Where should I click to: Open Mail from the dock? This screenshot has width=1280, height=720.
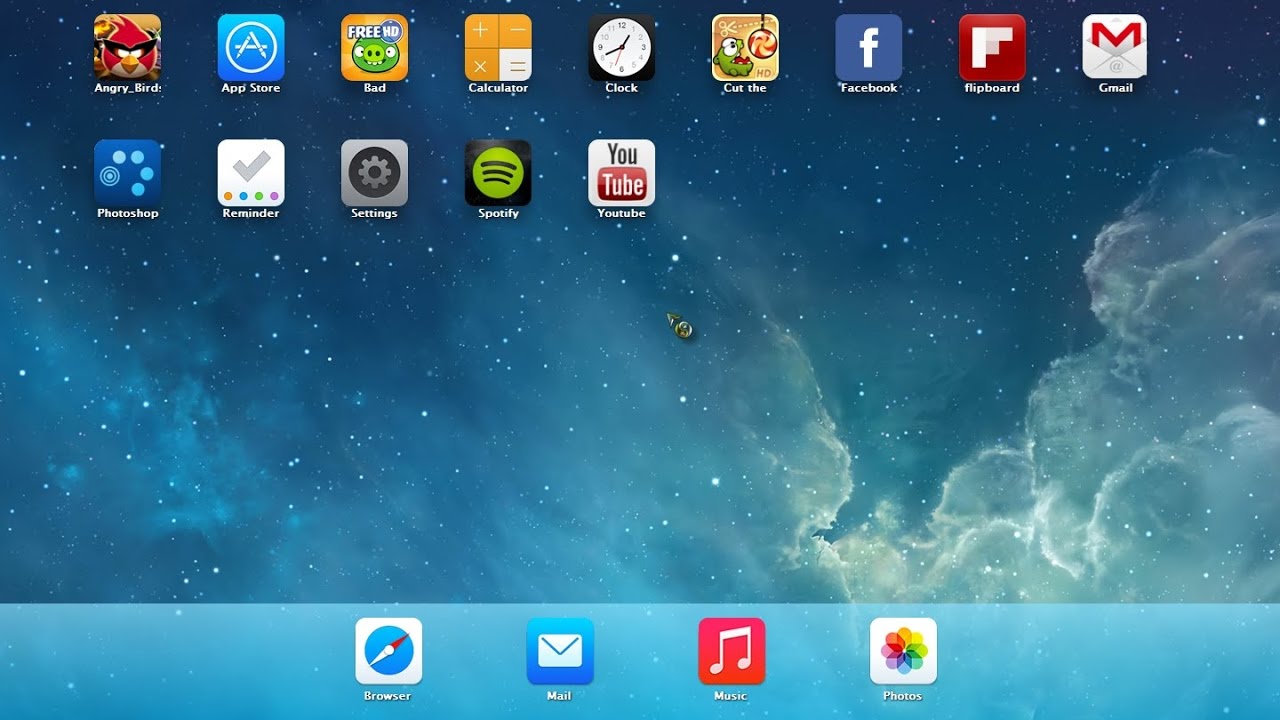[x=560, y=651]
